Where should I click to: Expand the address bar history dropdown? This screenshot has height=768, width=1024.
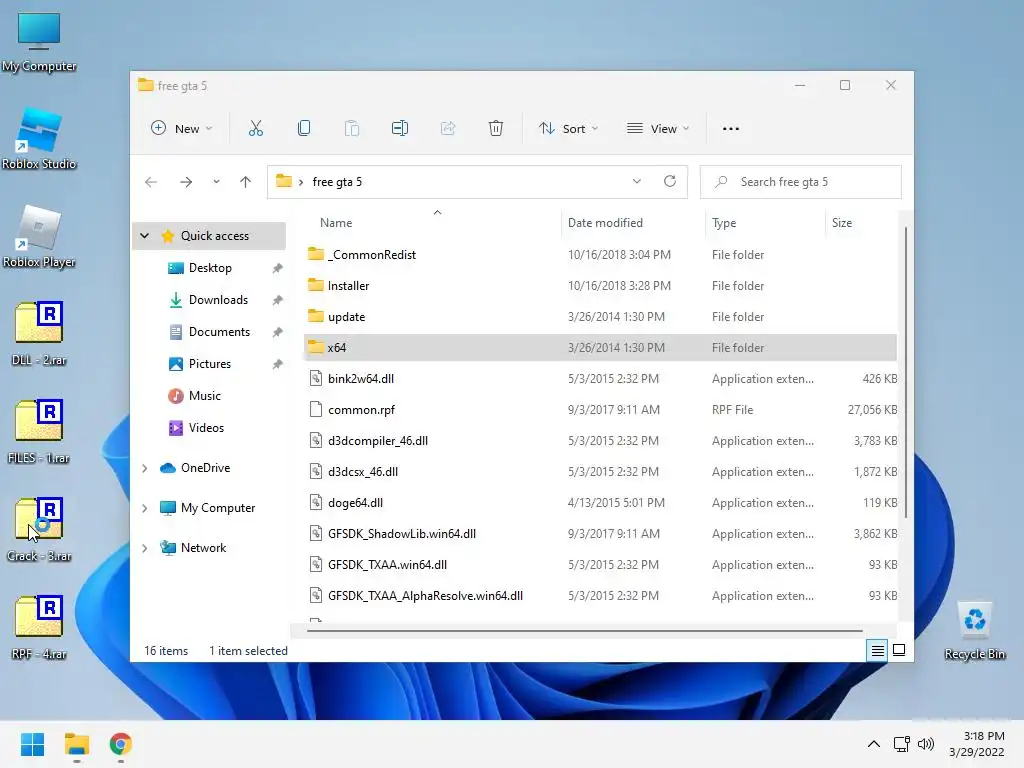(637, 182)
